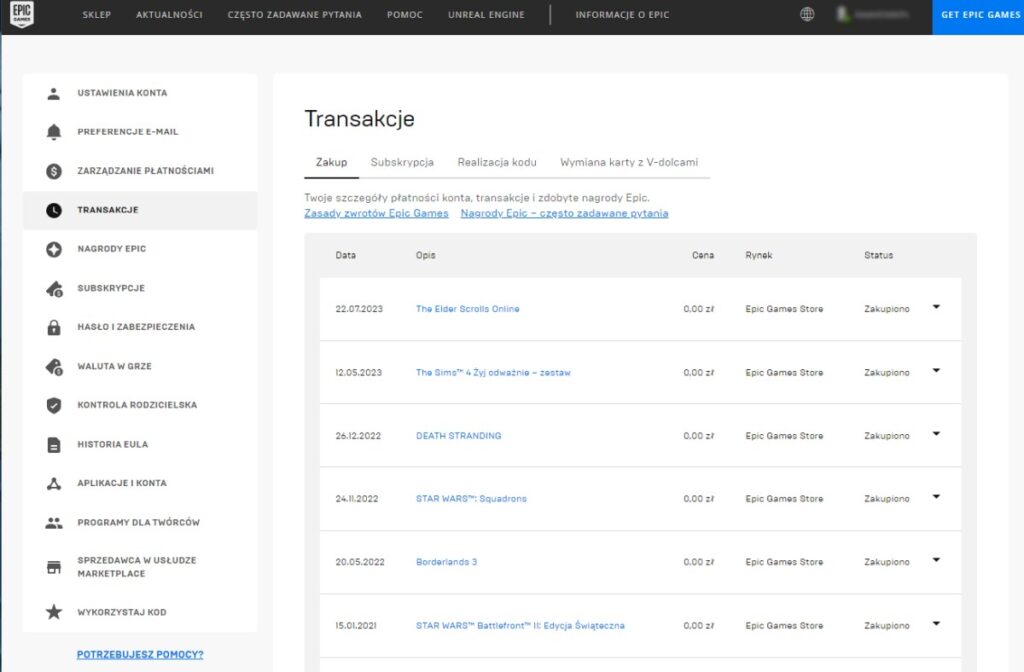The height and width of the screenshot is (672, 1024).
Task: Click the date 20.05.2022
Action: click(x=360, y=562)
